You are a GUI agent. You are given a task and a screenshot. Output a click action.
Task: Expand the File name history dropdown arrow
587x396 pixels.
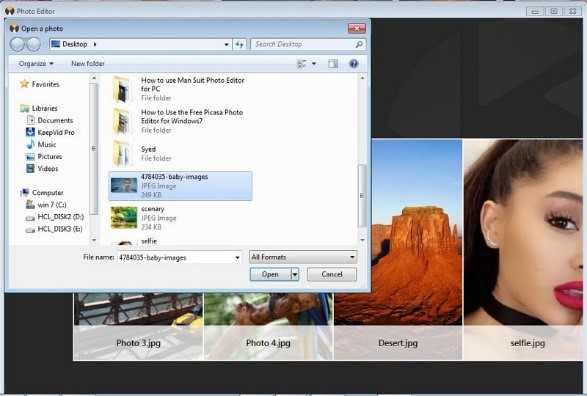(237, 258)
